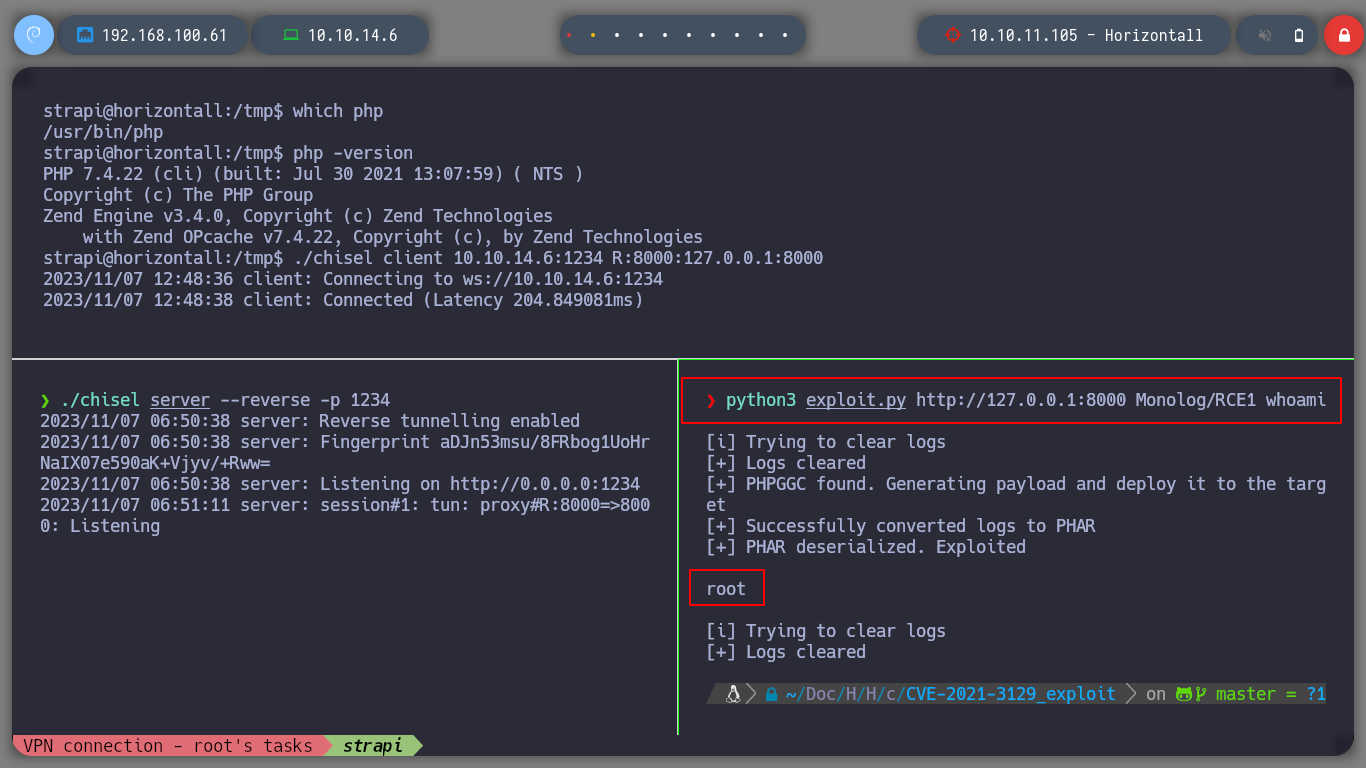Select the "strapi" tmux window tab
Screen dimensions: 1366x768
click(372, 745)
